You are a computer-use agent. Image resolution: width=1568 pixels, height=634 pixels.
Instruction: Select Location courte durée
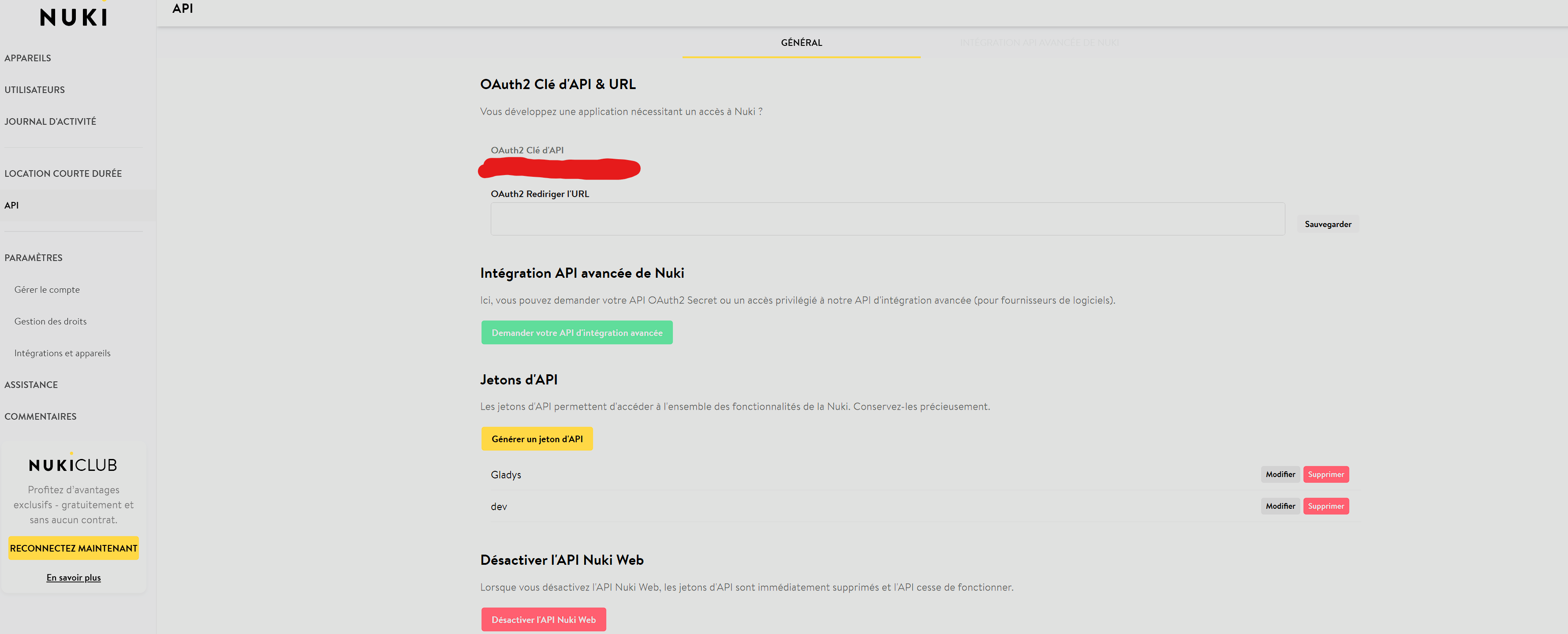(x=63, y=173)
